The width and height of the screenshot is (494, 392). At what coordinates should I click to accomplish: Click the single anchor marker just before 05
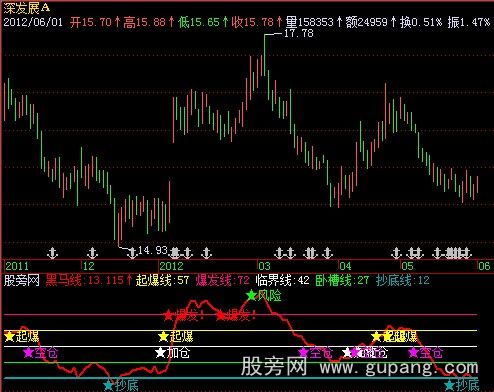point(396,253)
